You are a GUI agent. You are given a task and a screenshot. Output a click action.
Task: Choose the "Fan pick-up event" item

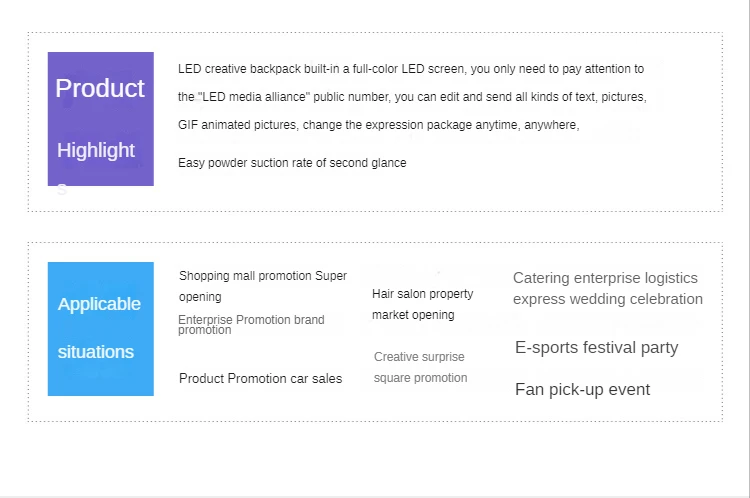(x=582, y=390)
